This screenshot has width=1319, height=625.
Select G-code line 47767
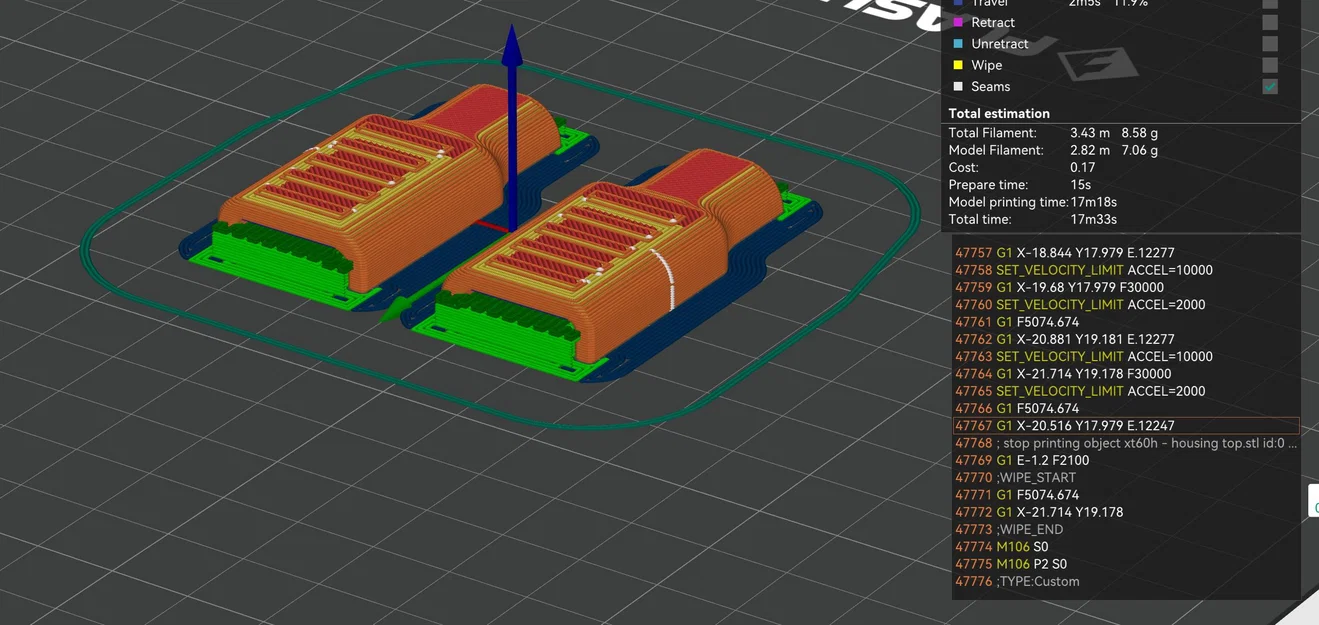pyautogui.click(x=1126, y=426)
